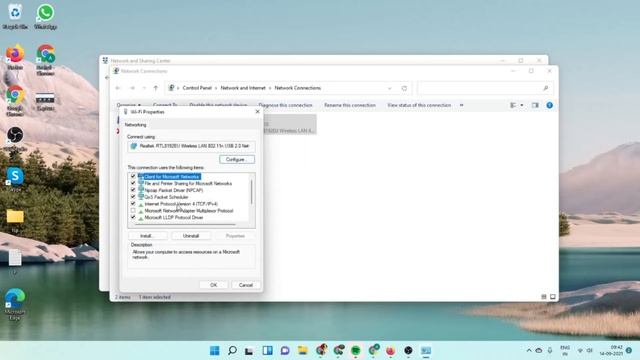This screenshot has width=640, height=360.
Task: Uncheck QoS Packet Scheduler
Action: pos(133,197)
